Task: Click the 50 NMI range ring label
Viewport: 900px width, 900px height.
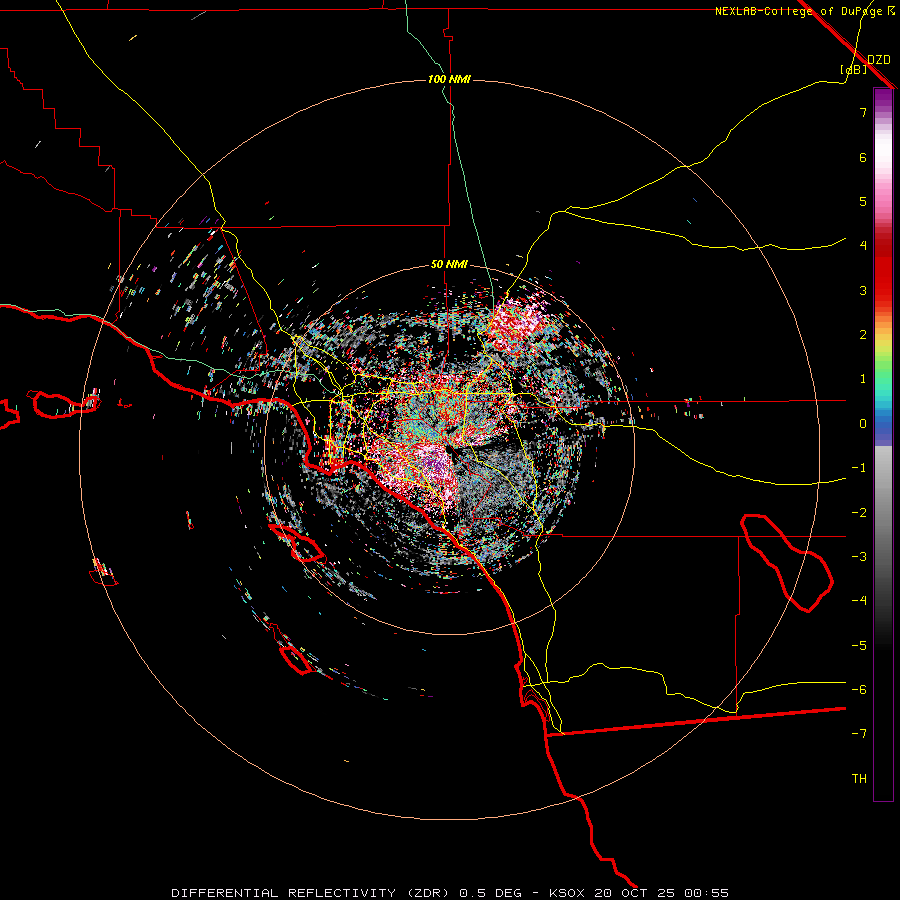Action: pos(449,264)
